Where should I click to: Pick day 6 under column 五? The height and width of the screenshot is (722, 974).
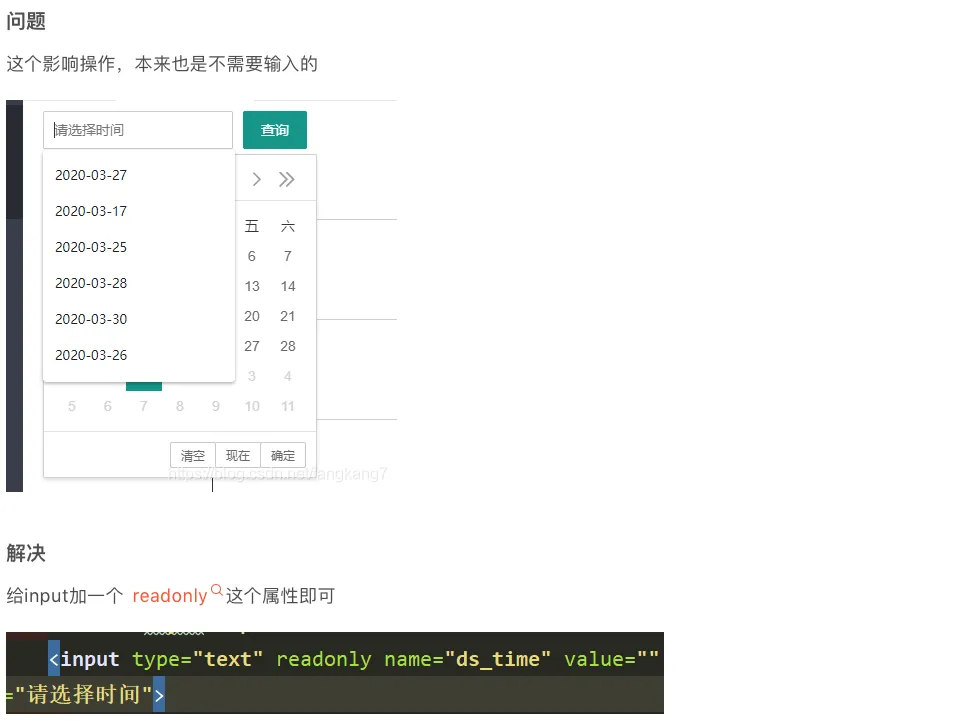pyautogui.click(x=251, y=256)
